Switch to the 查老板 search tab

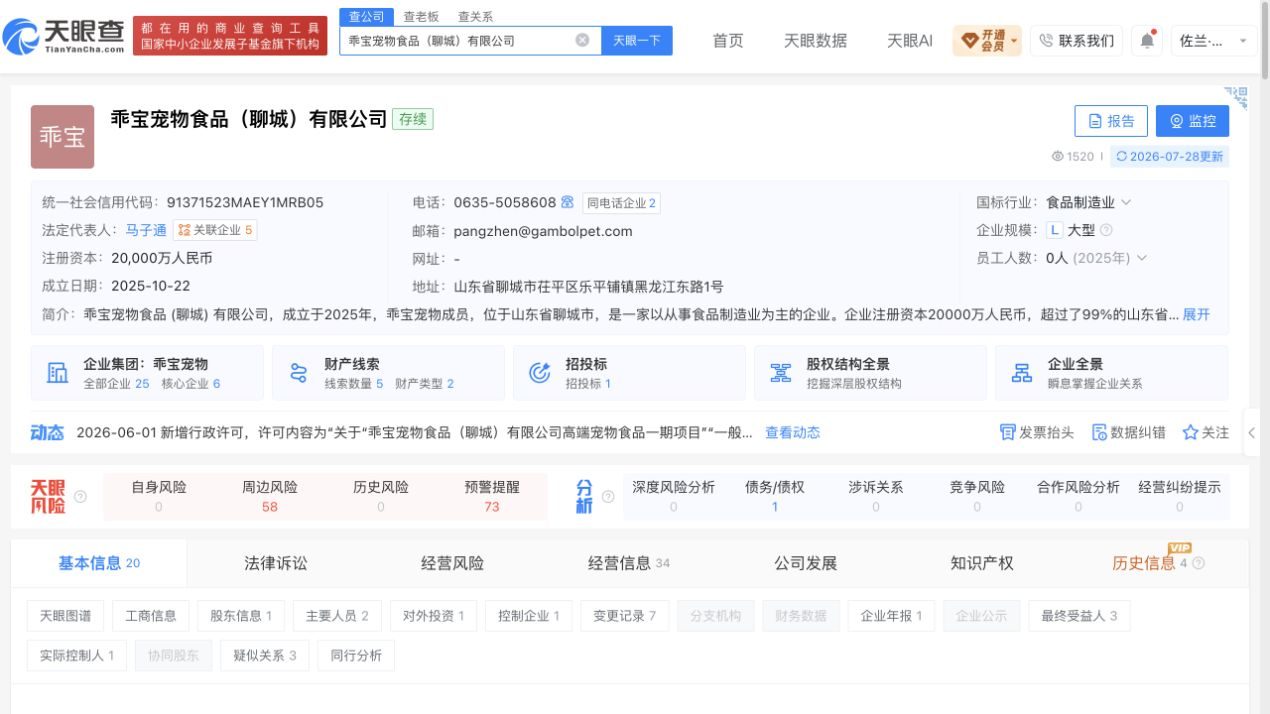(x=421, y=16)
